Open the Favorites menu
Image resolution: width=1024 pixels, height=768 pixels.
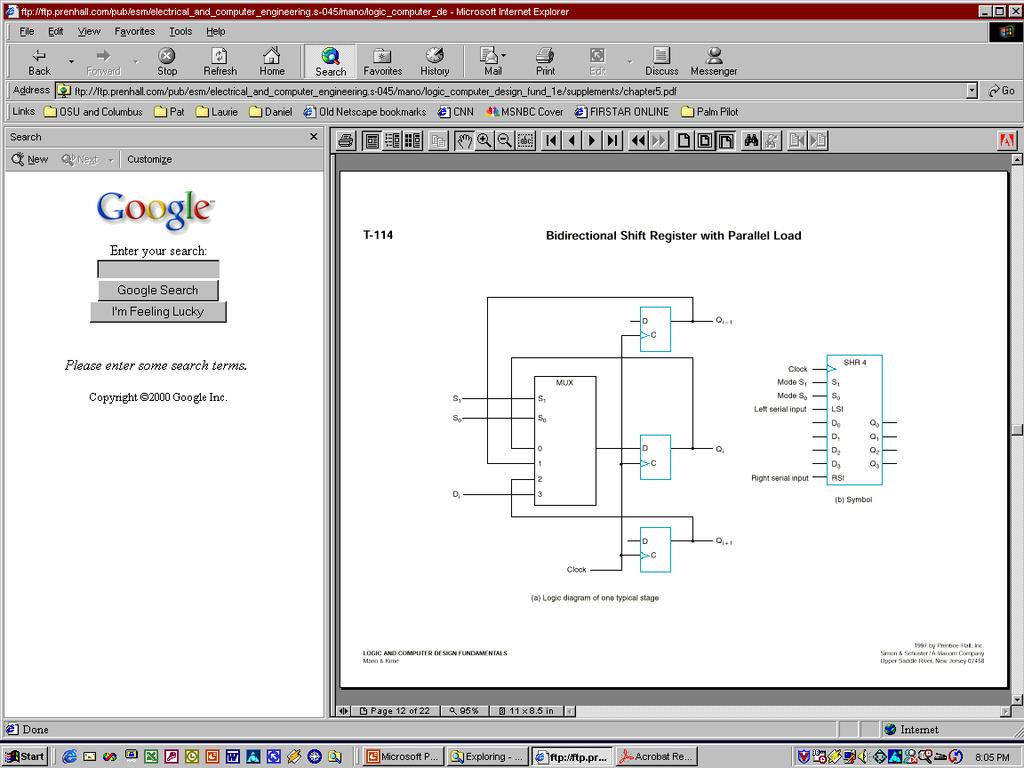(135, 31)
